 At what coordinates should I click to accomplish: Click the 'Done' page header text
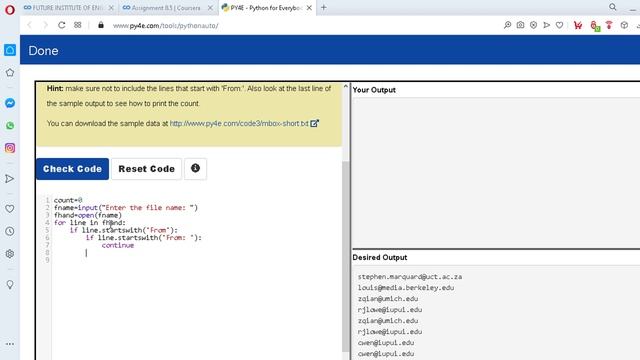(43, 51)
